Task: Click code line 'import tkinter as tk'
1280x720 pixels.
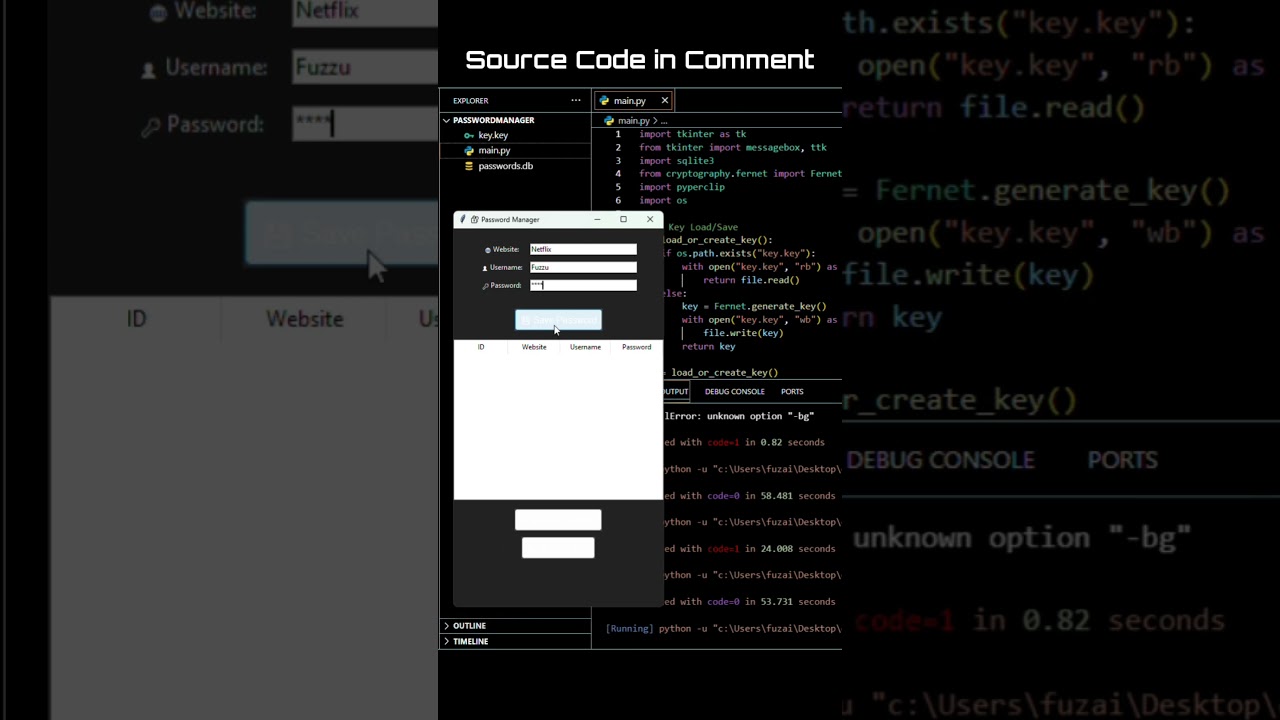Action: [693, 134]
